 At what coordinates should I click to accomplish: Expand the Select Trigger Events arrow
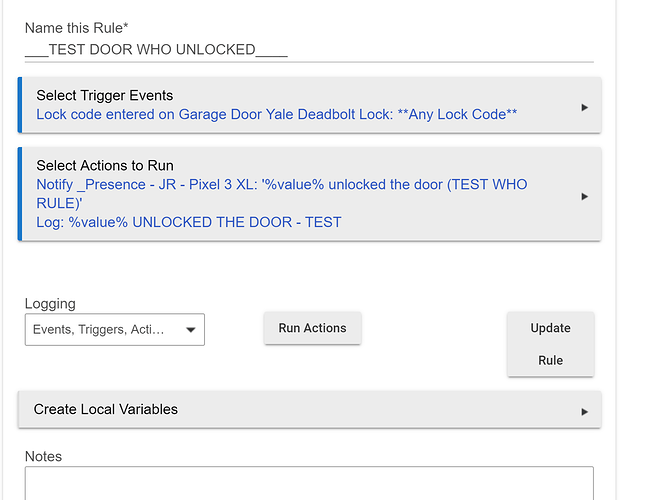(584, 108)
